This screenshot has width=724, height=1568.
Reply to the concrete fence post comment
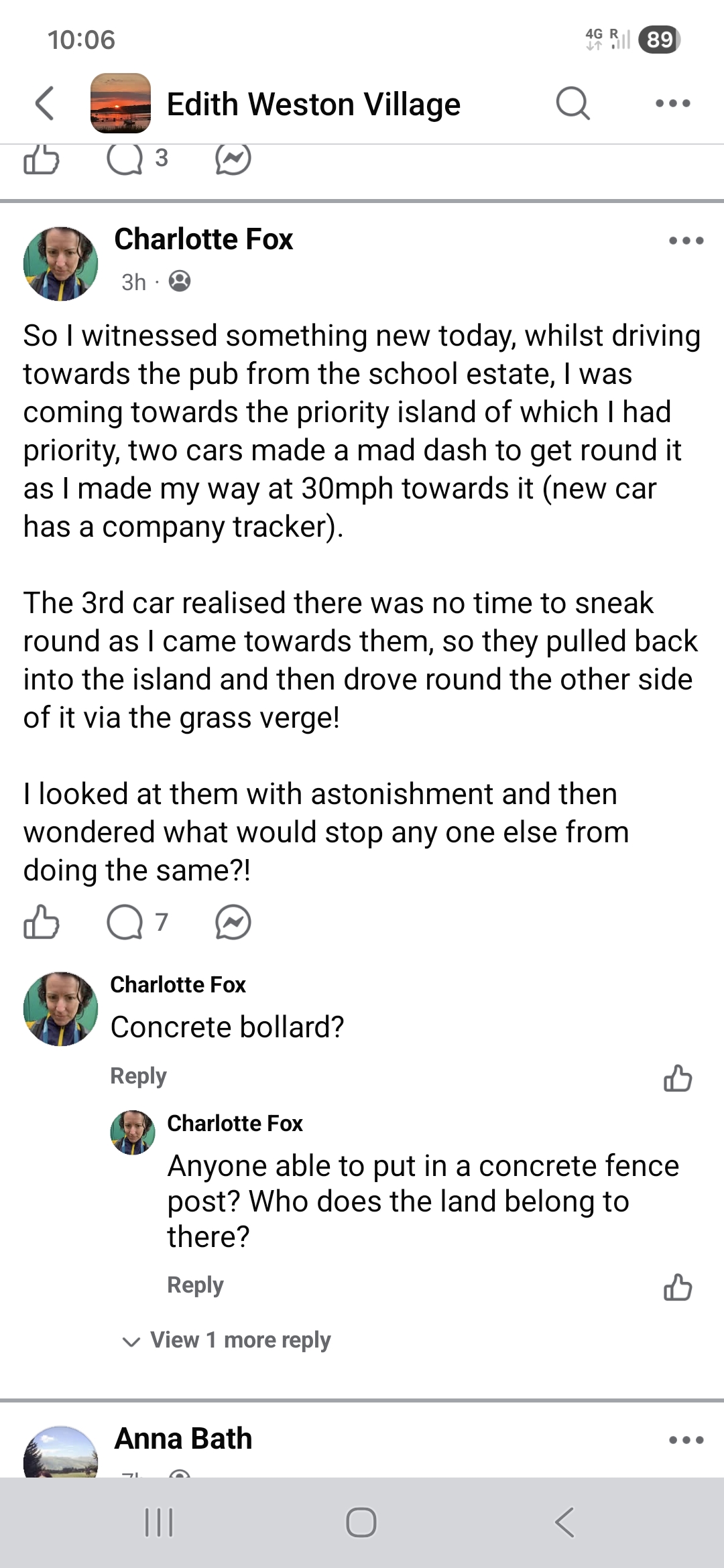point(195,1285)
